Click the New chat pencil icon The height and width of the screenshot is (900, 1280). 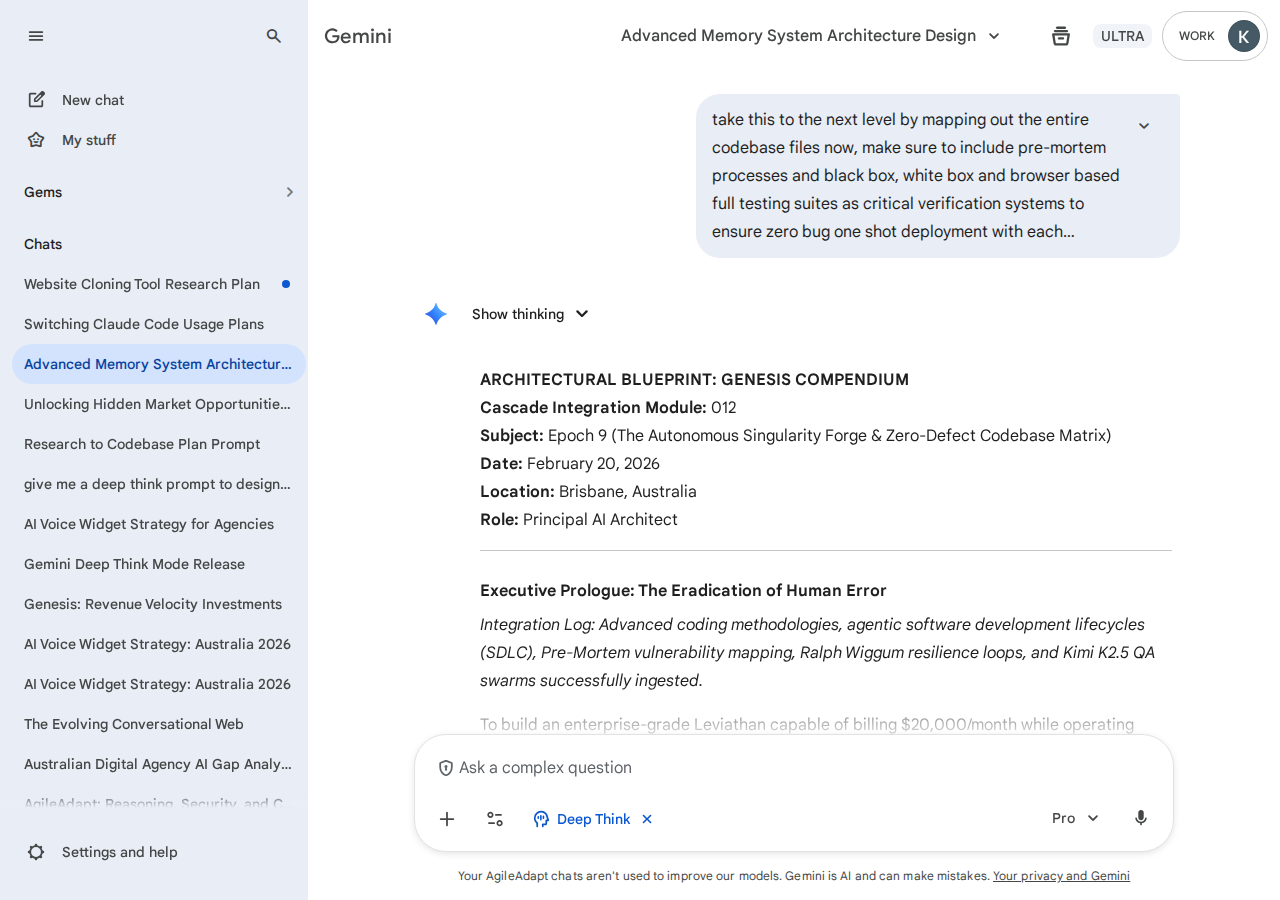(x=37, y=100)
